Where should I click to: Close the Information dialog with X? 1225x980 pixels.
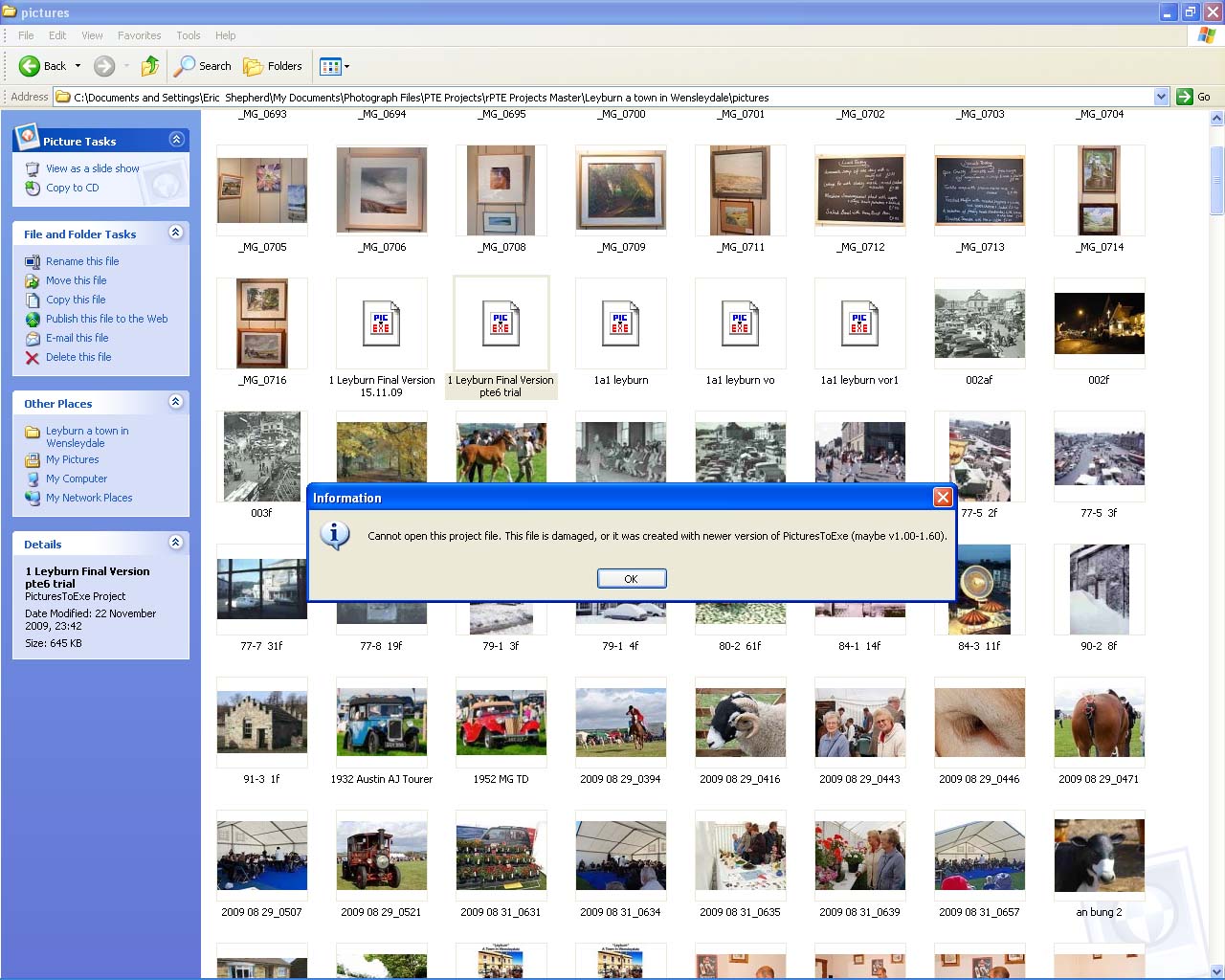[943, 498]
